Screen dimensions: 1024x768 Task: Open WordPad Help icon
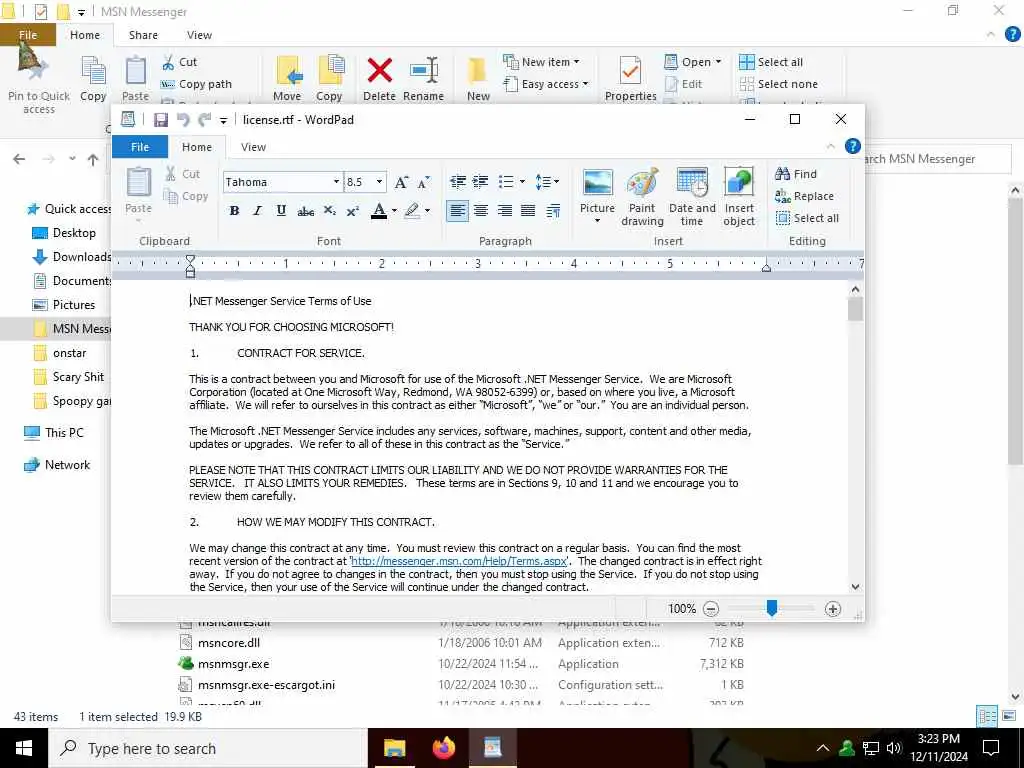click(852, 146)
